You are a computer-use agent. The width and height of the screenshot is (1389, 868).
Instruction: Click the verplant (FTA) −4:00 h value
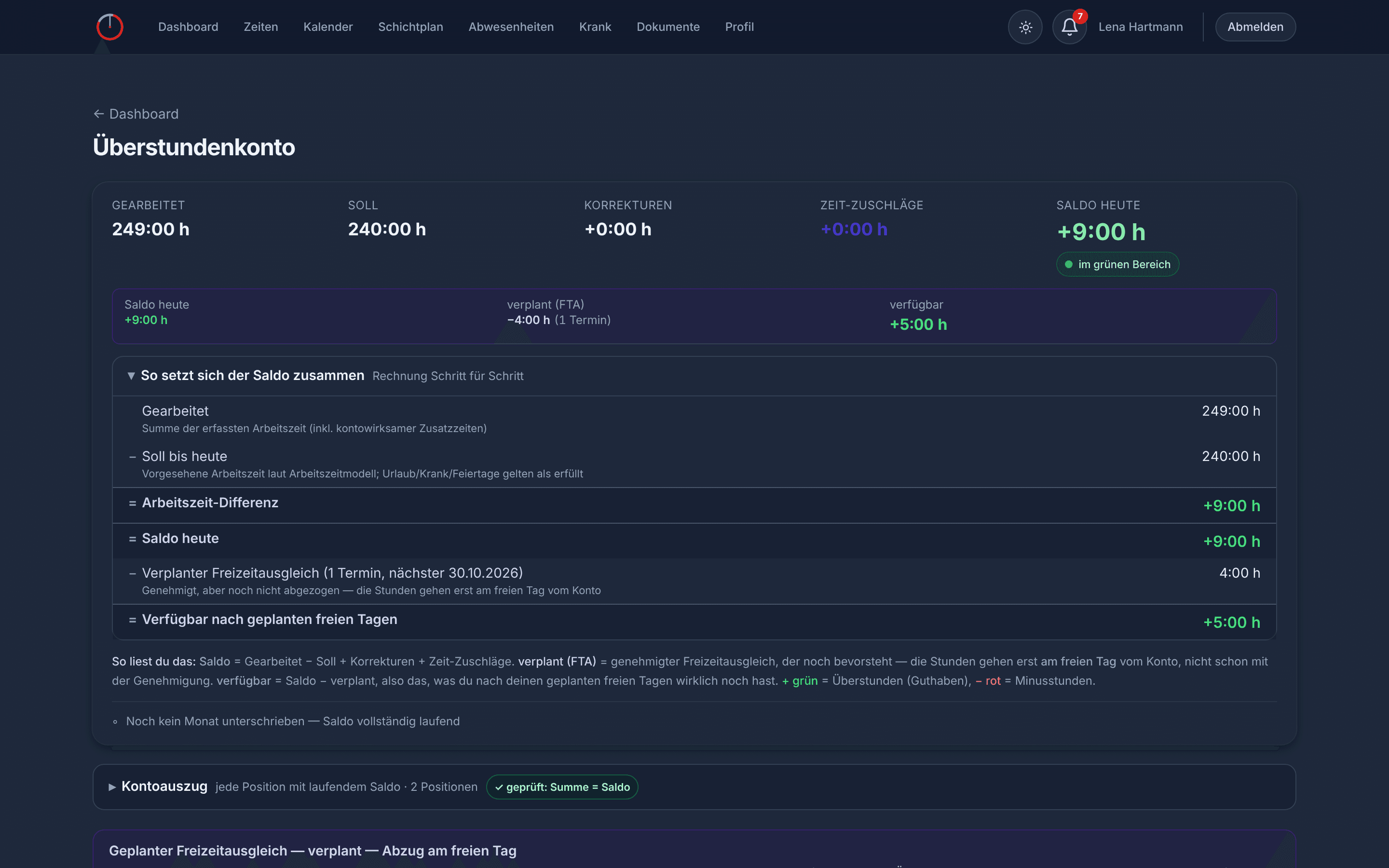528,320
